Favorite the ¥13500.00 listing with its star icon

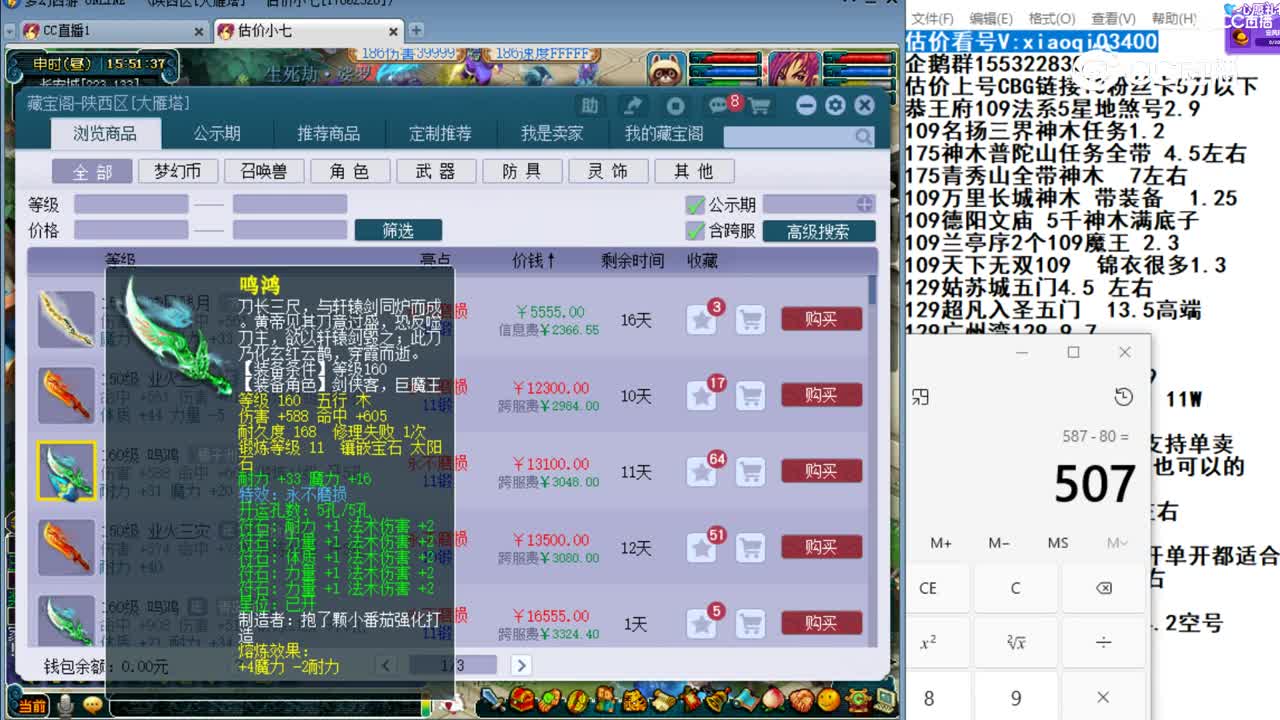click(x=701, y=547)
